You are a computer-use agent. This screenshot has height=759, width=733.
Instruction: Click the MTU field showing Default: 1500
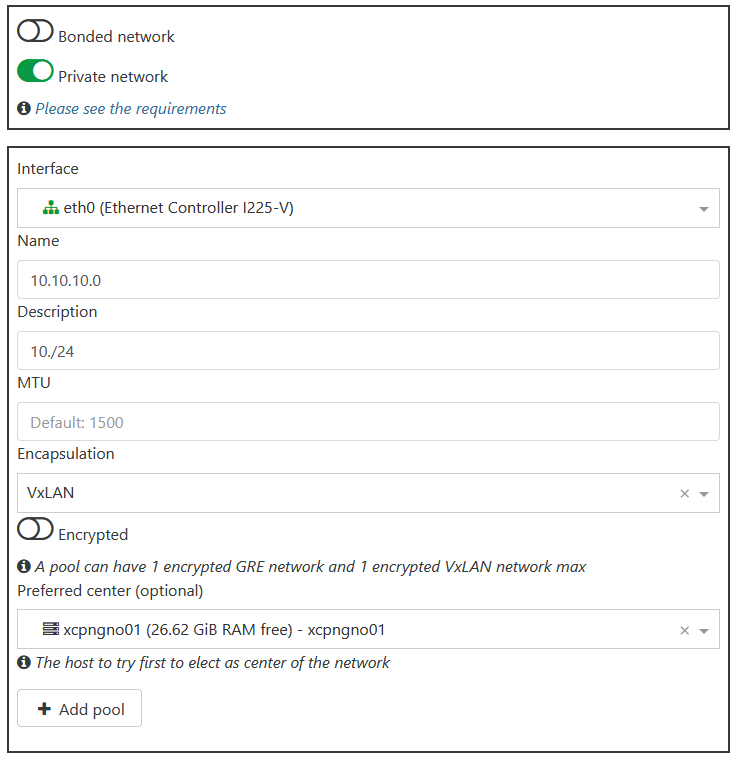click(368, 422)
